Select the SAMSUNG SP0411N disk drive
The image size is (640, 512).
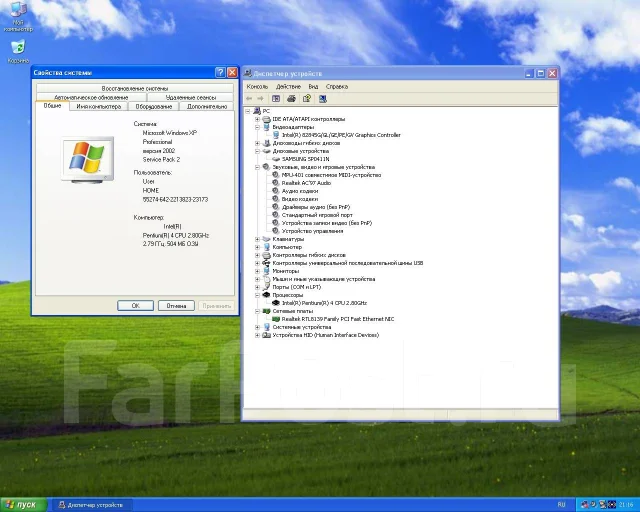305,159
